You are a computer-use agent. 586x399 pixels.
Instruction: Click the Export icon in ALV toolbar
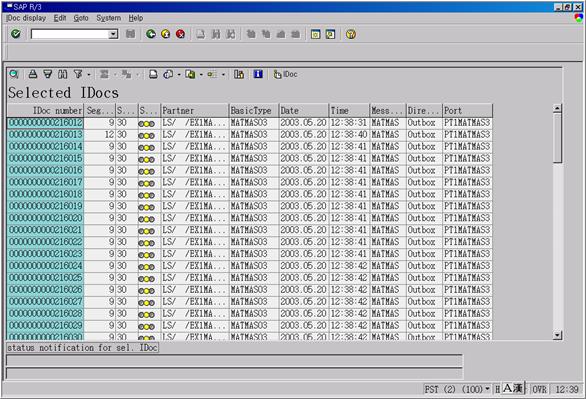[190, 74]
